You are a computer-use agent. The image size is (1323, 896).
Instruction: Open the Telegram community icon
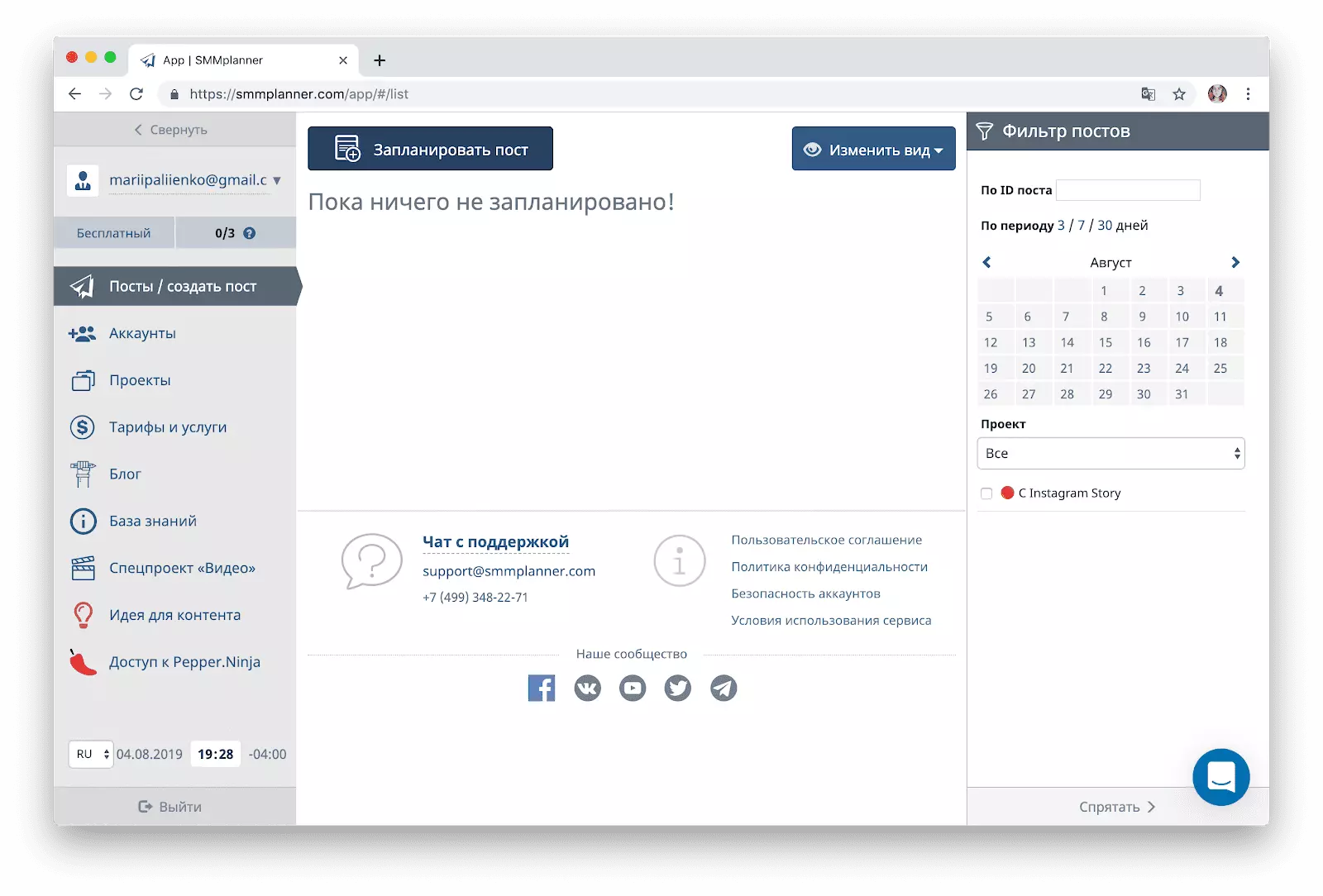point(724,688)
